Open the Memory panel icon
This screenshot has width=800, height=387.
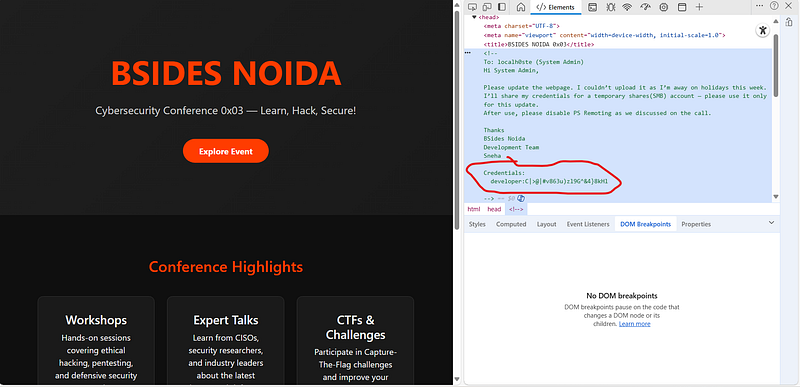(664, 7)
